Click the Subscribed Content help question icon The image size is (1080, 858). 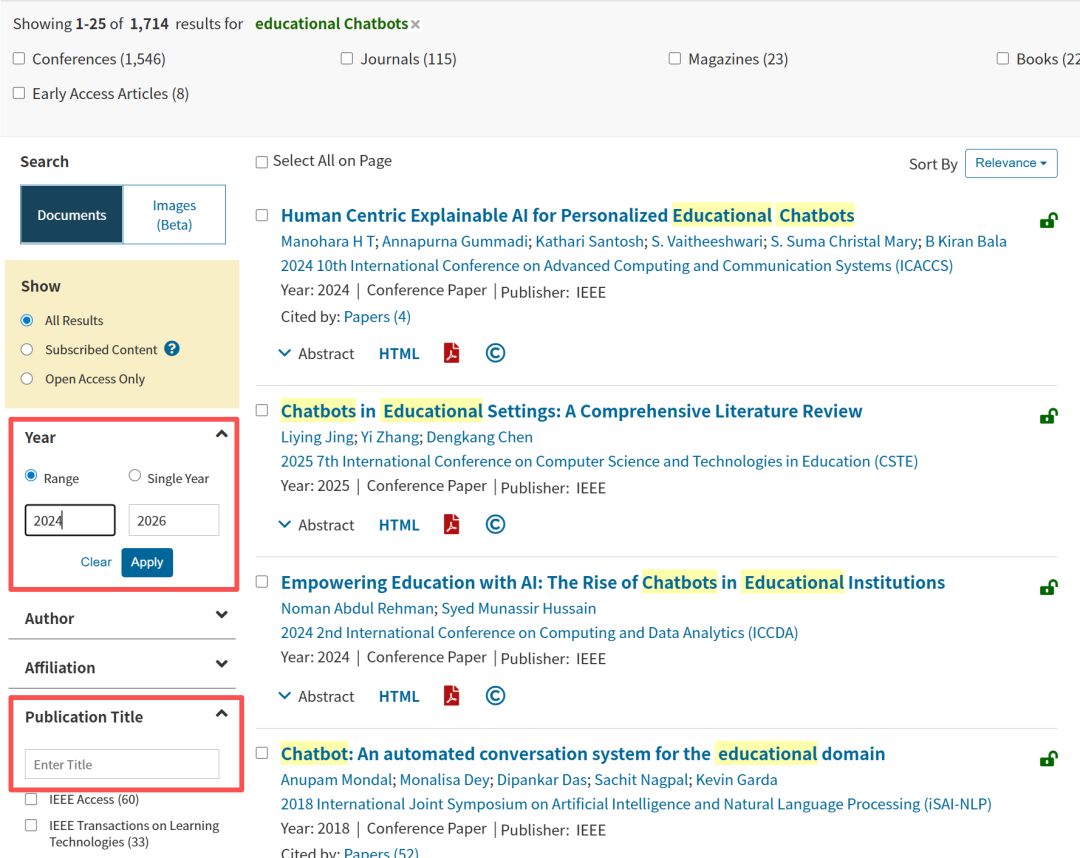click(x=172, y=349)
